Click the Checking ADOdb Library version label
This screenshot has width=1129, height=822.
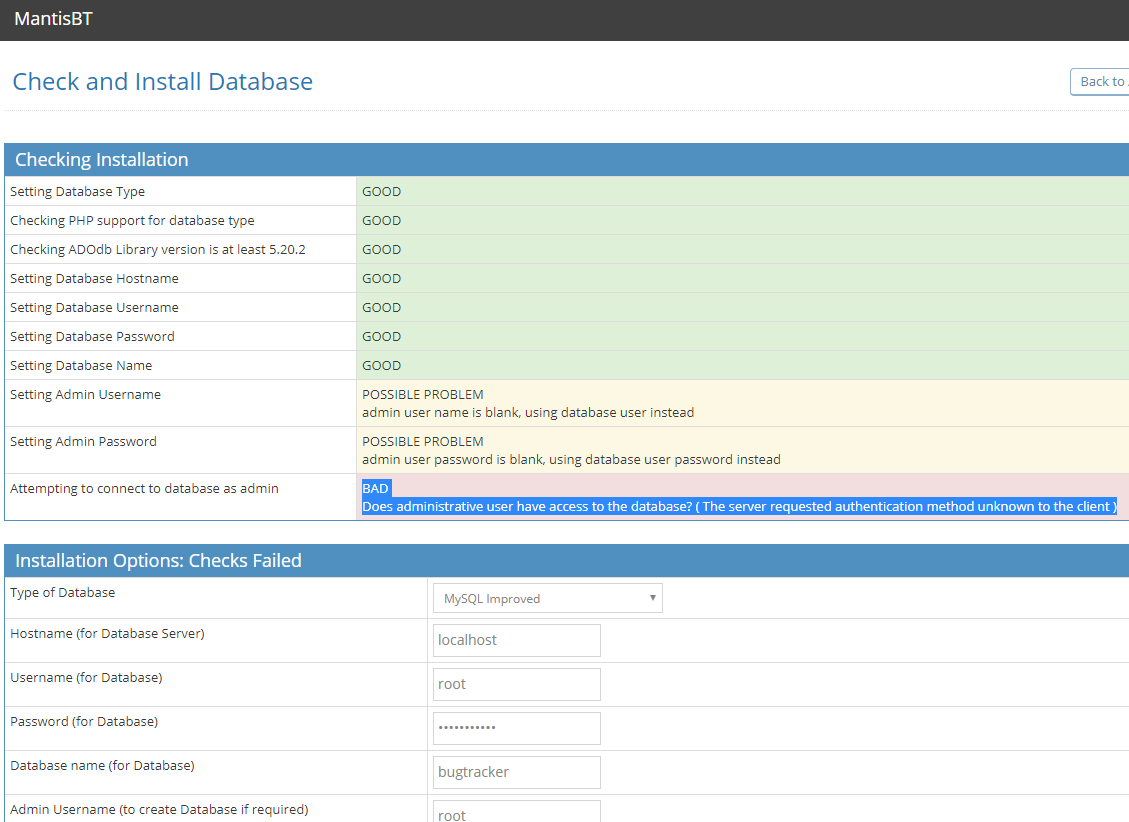pos(157,250)
